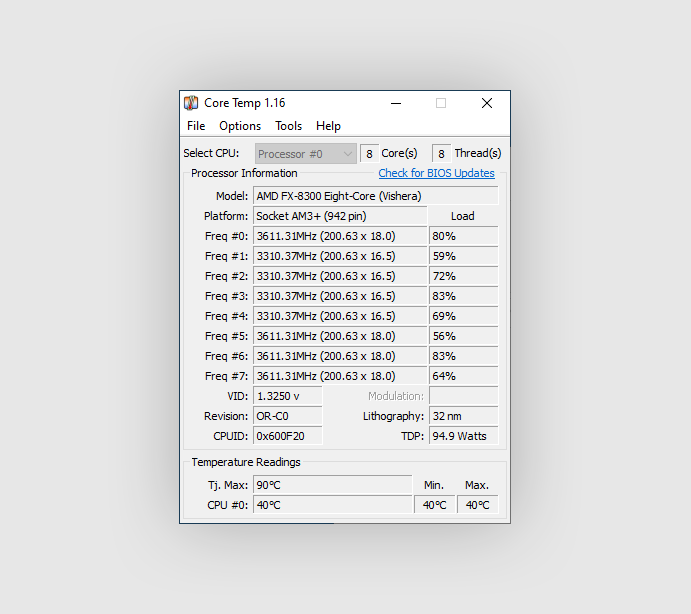Click the Tj. Max temperature field
This screenshot has width=691, height=614.
pyautogui.click(x=332, y=485)
